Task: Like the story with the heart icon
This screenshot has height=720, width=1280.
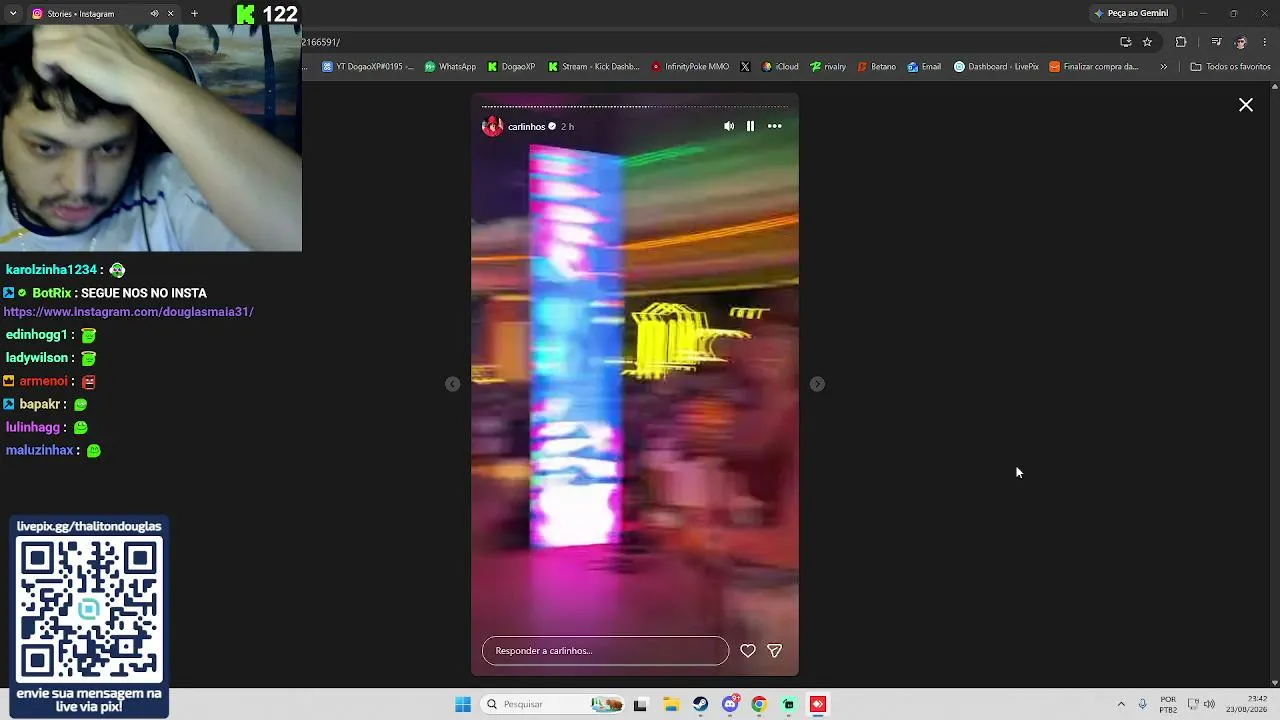Action: point(748,651)
